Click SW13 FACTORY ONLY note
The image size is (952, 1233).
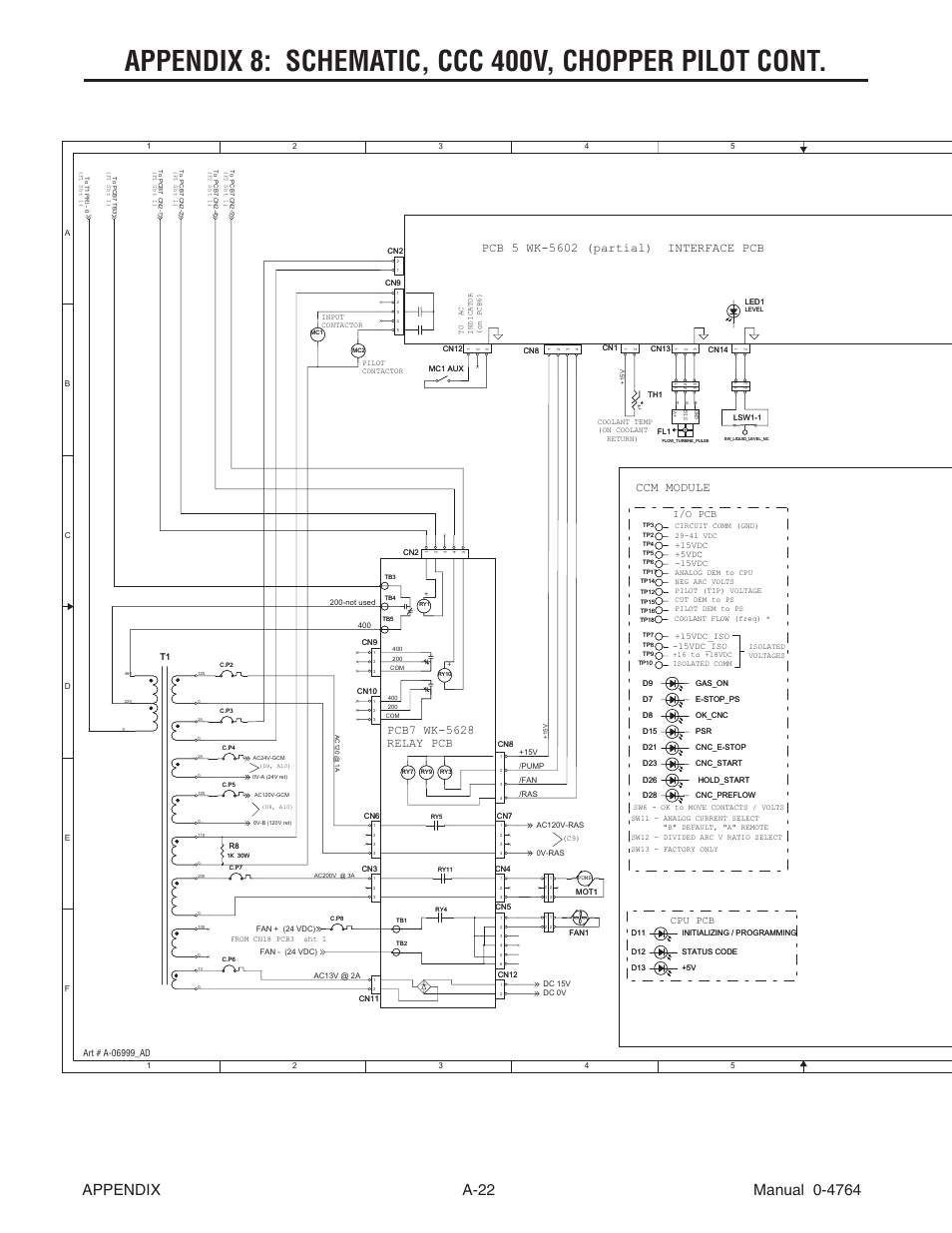pos(674,850)
